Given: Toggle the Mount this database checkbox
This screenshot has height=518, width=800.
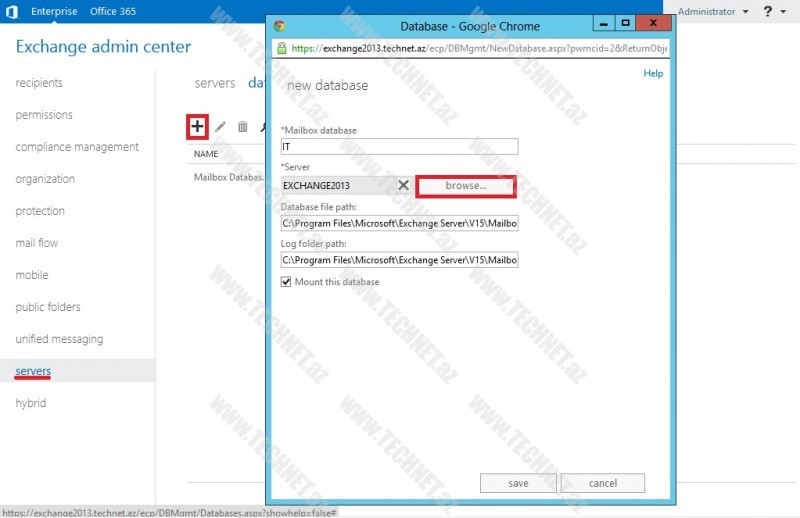Looking at the screenshot, I should click(287, 282).
